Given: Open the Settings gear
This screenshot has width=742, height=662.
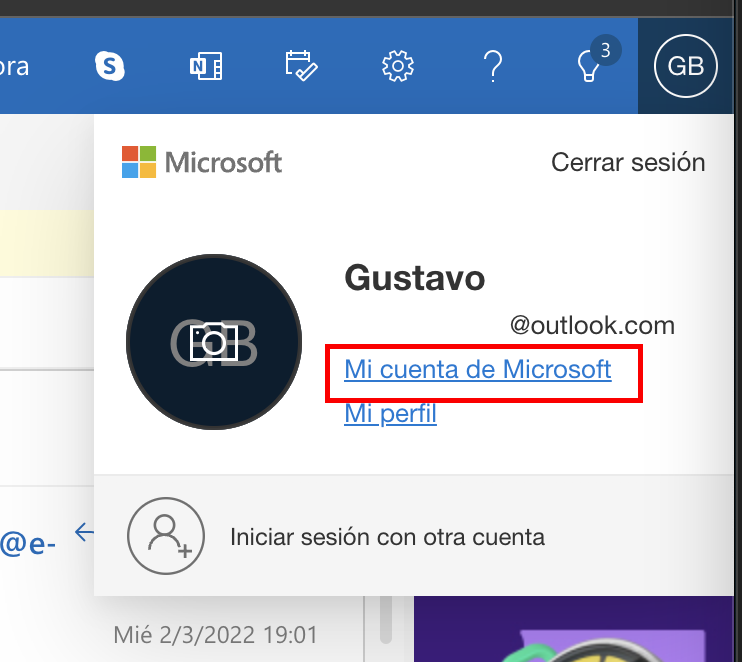Looking at the screenshot, I should 397,66.
